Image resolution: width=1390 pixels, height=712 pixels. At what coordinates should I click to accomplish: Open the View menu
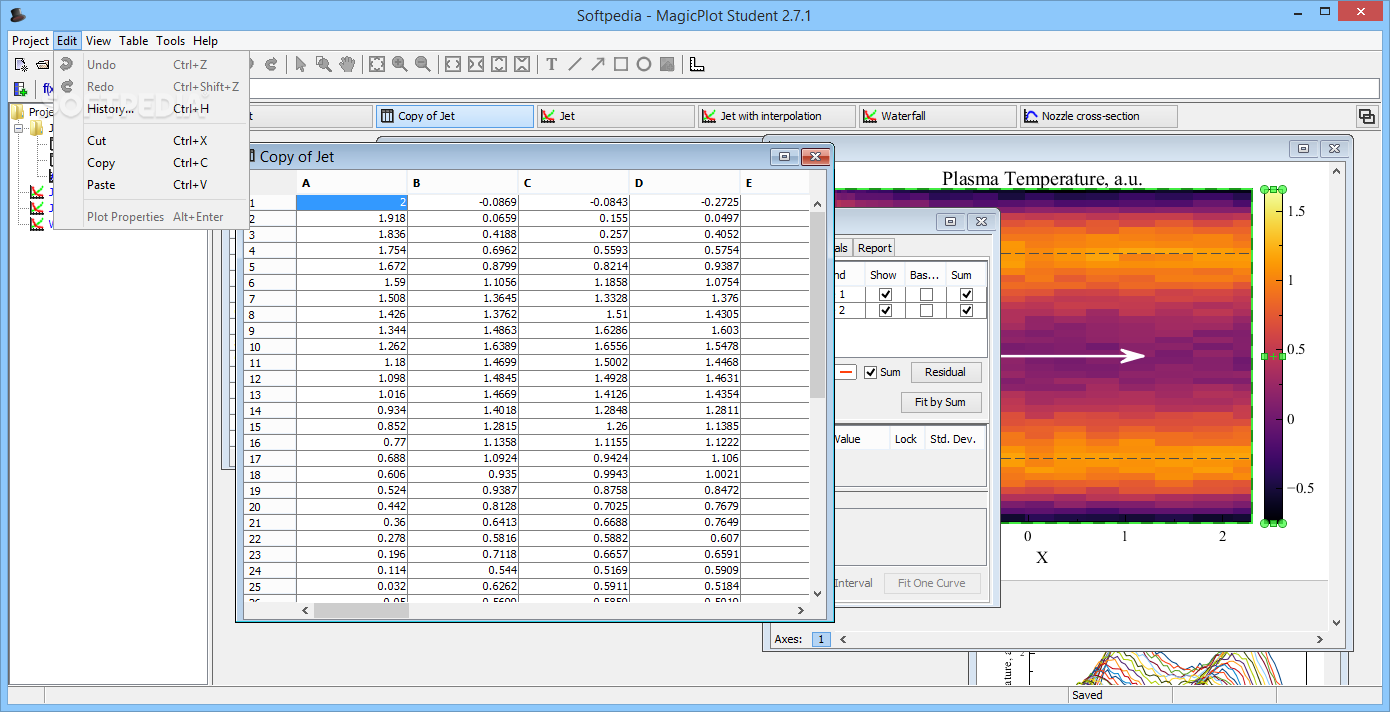click(x=98, y=41)
